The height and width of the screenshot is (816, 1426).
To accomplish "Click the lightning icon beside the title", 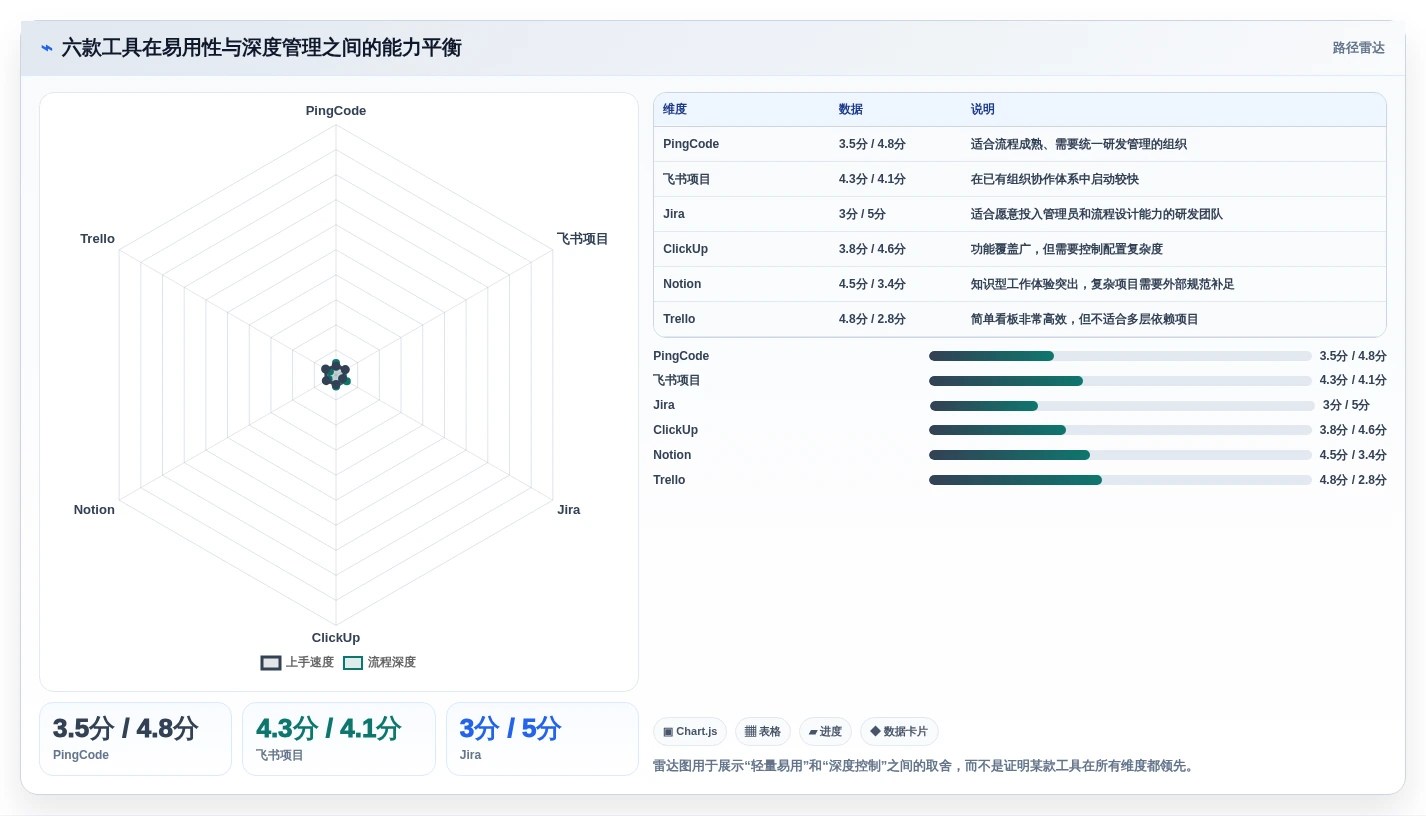I will 47,48.
